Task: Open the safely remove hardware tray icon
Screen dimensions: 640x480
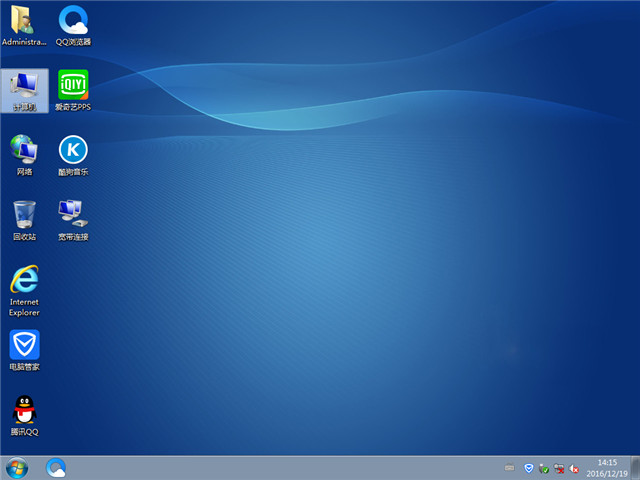Action: (544, 467)
